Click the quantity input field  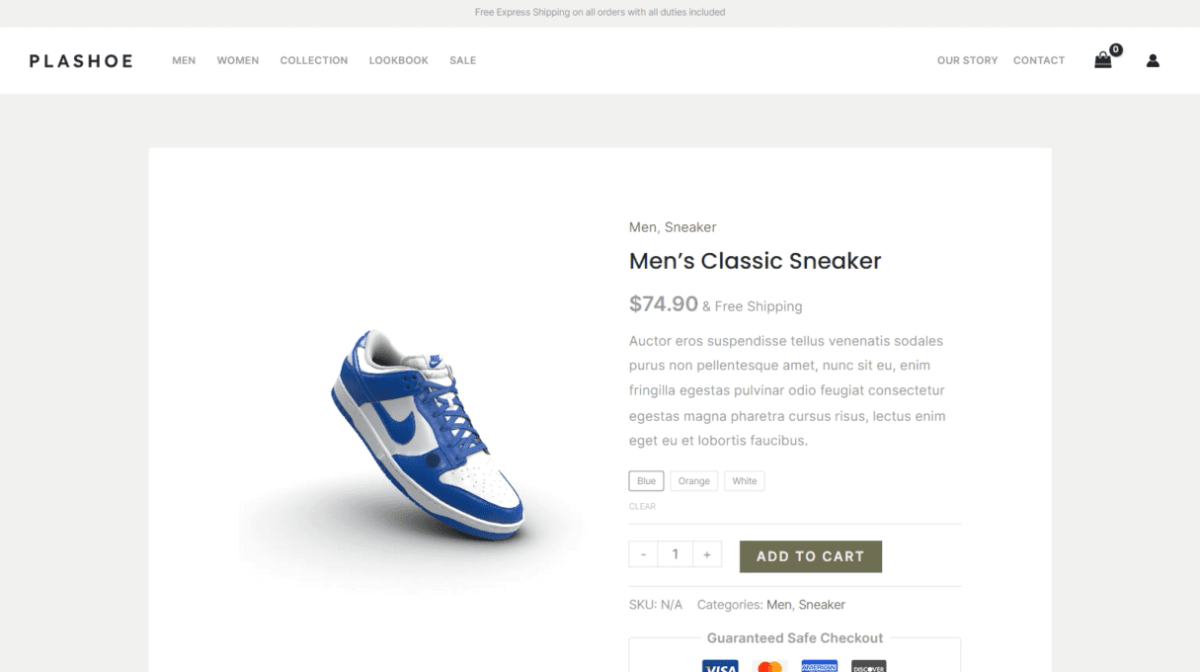click(675, 554)
